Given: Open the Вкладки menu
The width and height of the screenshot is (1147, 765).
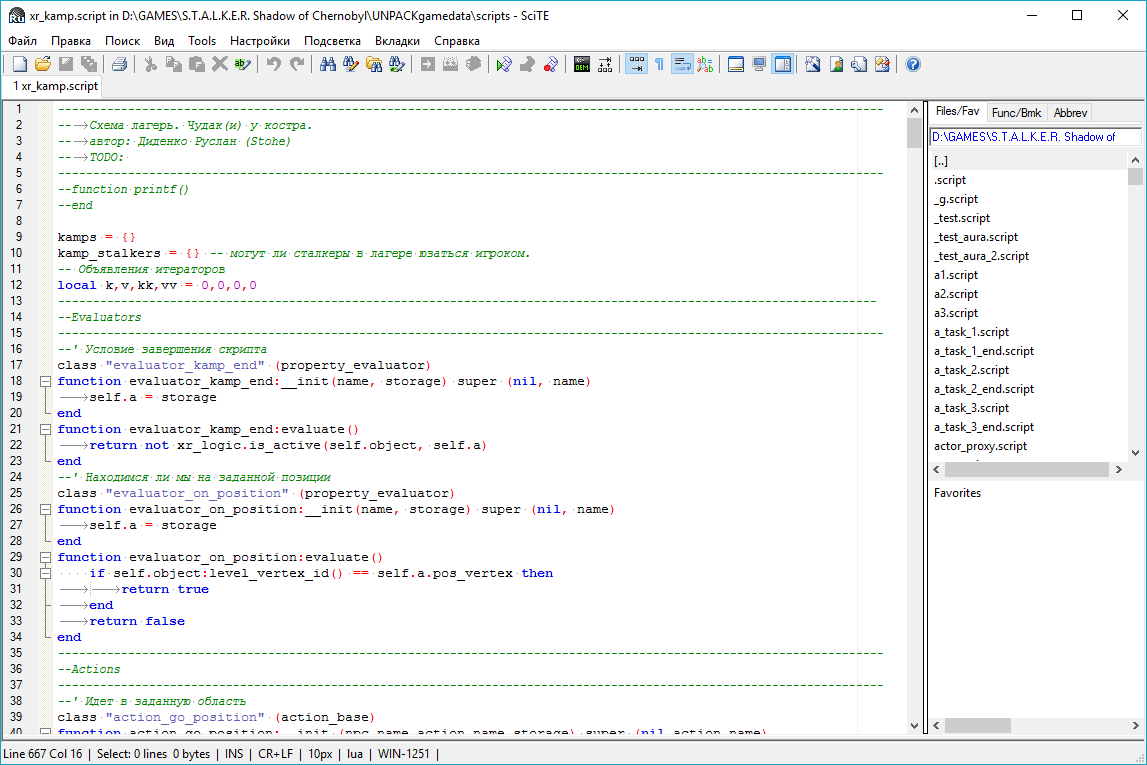Looking at the screenshot, I should pos(397,41).
